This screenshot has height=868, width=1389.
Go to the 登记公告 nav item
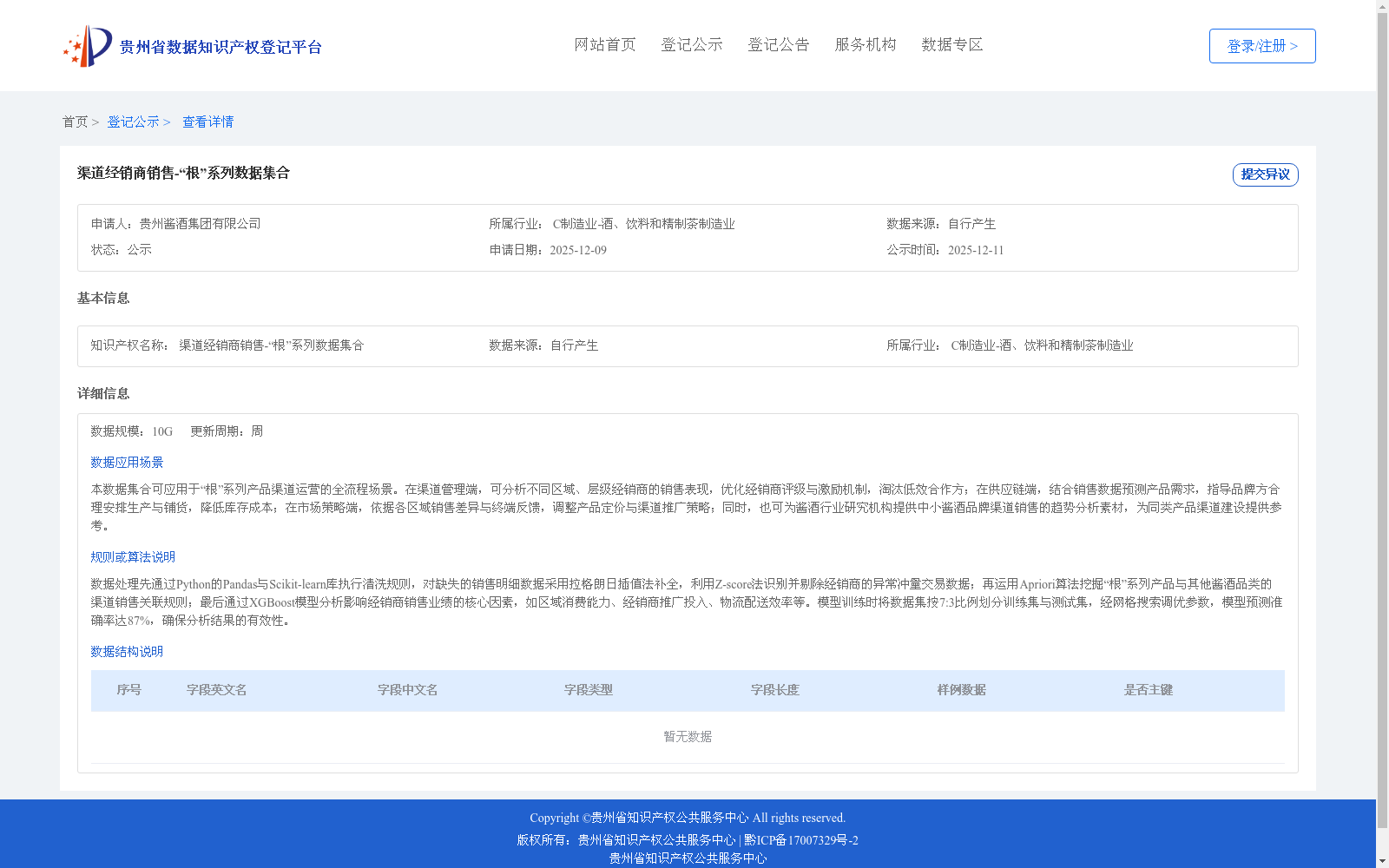[779, 44]
